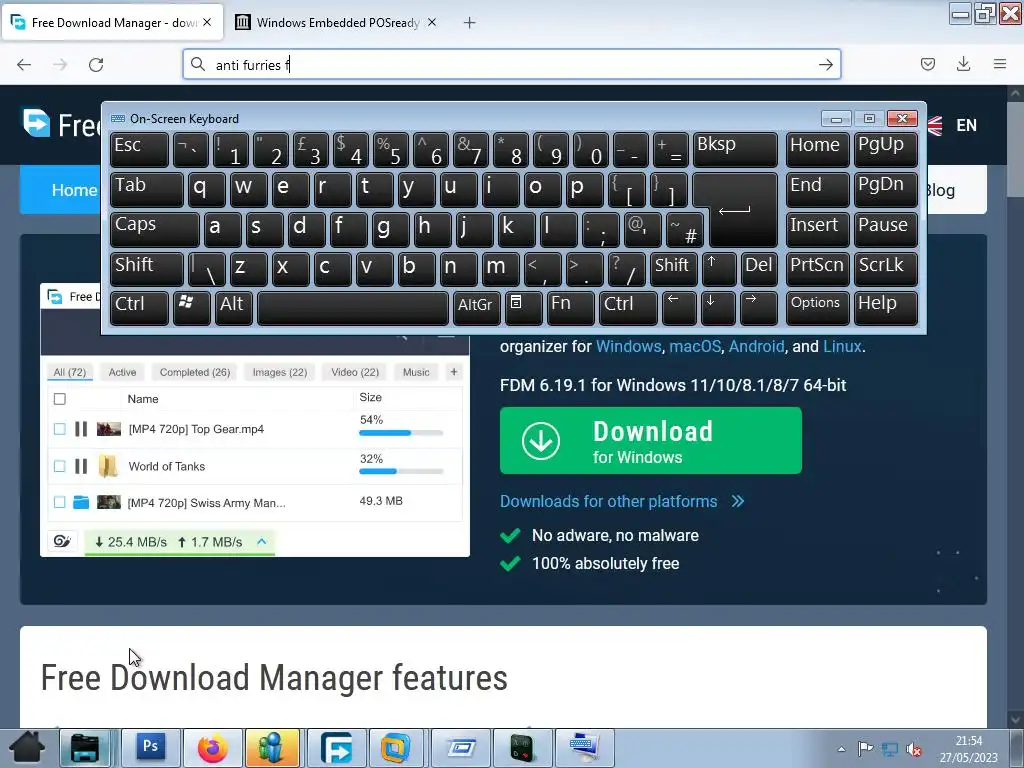Close the Free Download Manager tab
This screenshot has width=1024, height=768.
pyautogui.click(x=207, y=22)
